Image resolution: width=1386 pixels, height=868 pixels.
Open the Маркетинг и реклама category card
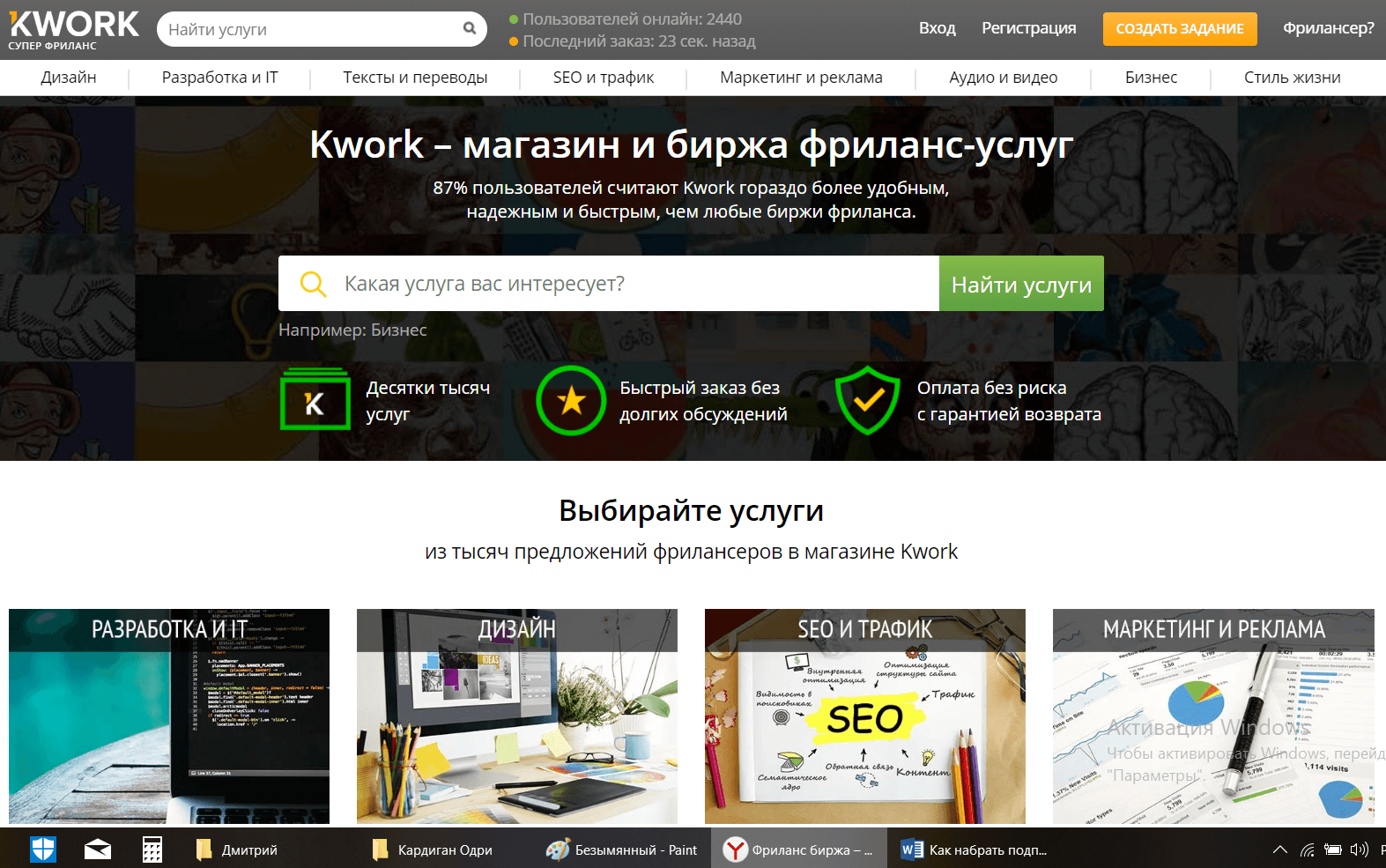pos(1213,716)
